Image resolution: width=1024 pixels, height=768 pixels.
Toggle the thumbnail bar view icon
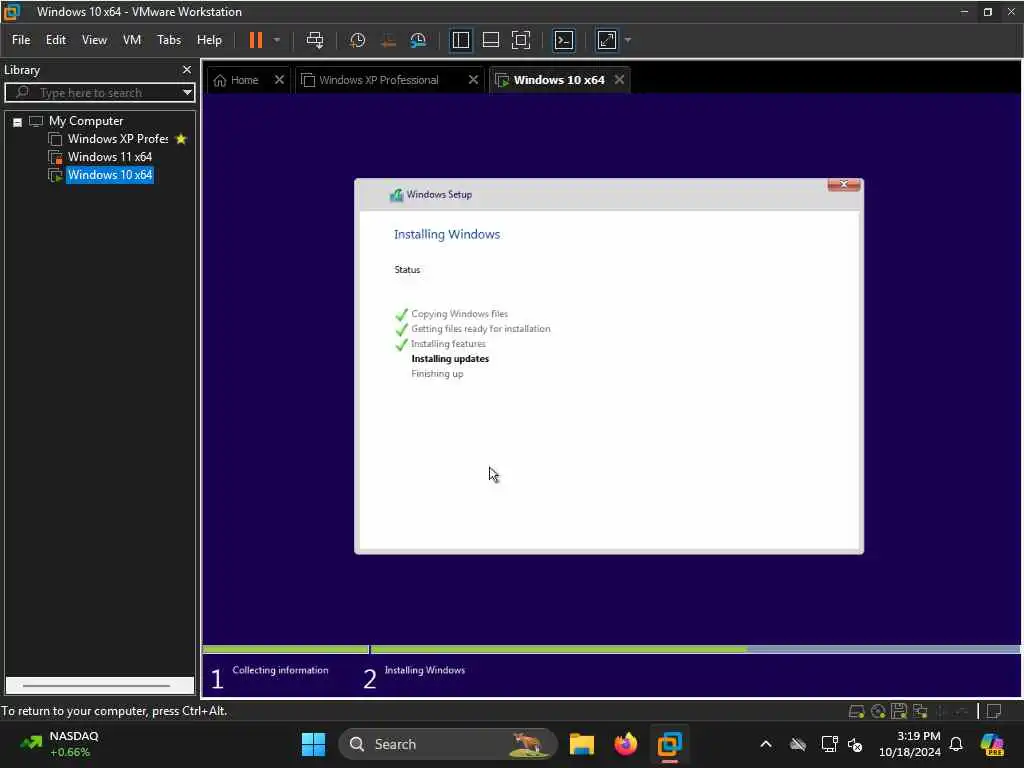pos(490,40)
